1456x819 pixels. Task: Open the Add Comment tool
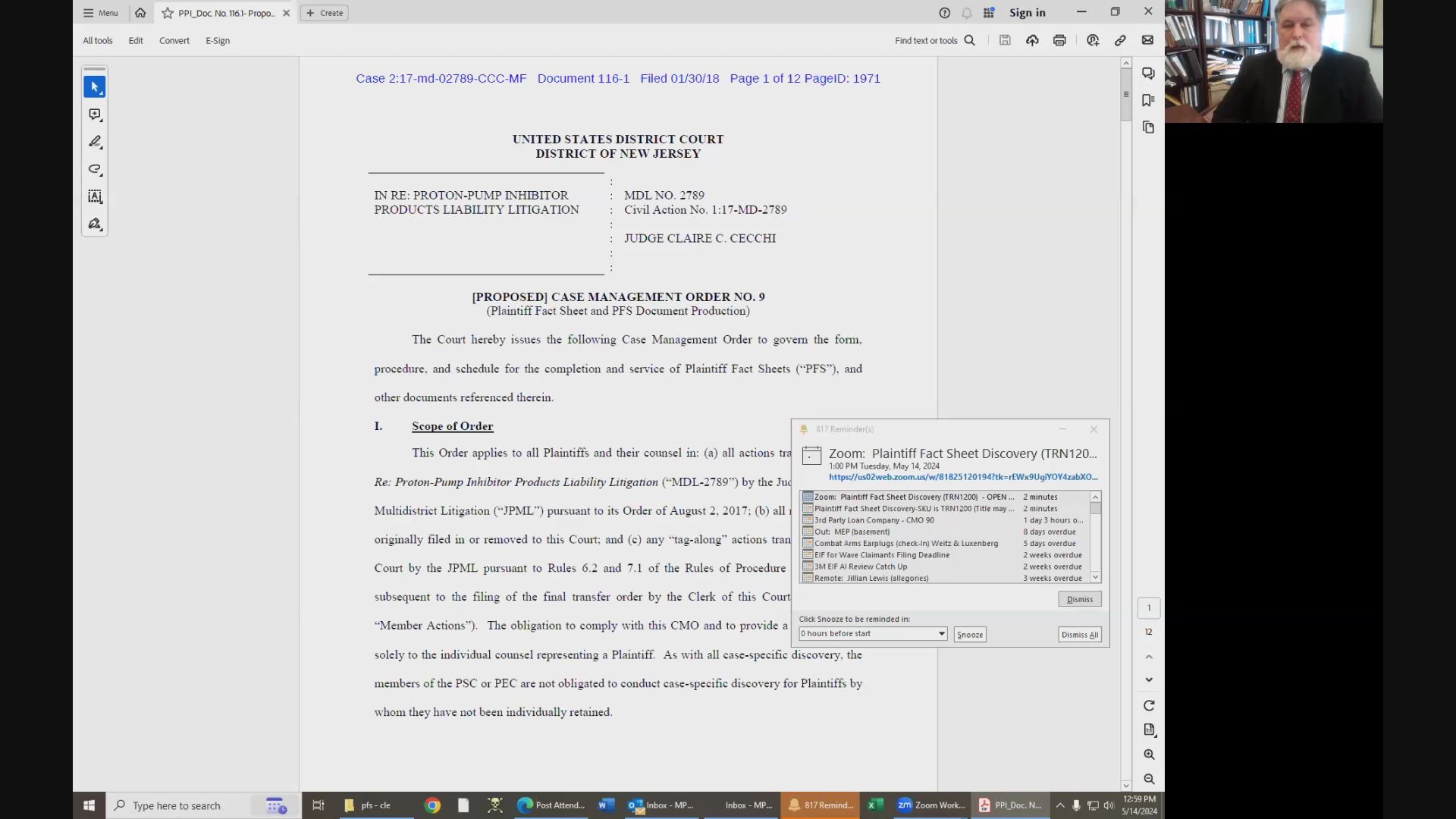click(x=95, y=115)
